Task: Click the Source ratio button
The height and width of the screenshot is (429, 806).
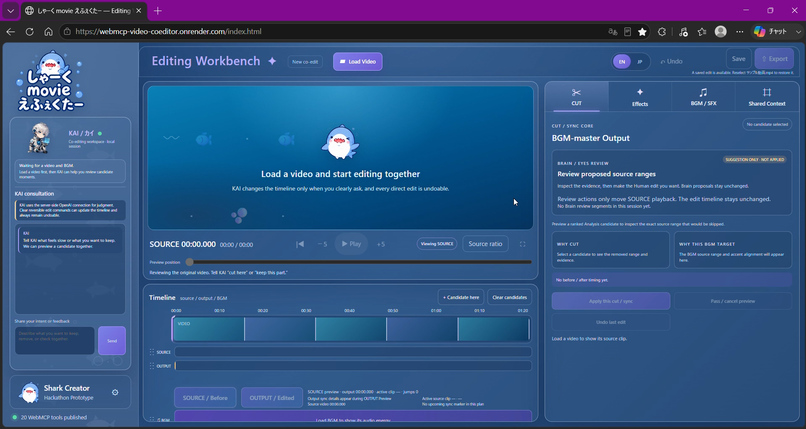Action: pos(485,244)
